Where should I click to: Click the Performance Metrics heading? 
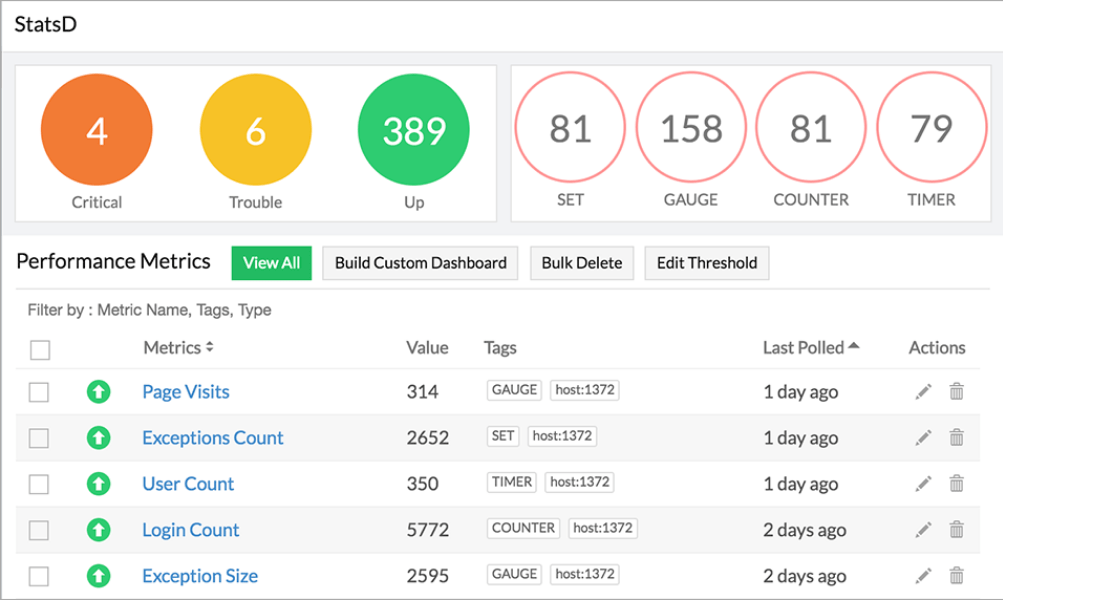(113, 261)
